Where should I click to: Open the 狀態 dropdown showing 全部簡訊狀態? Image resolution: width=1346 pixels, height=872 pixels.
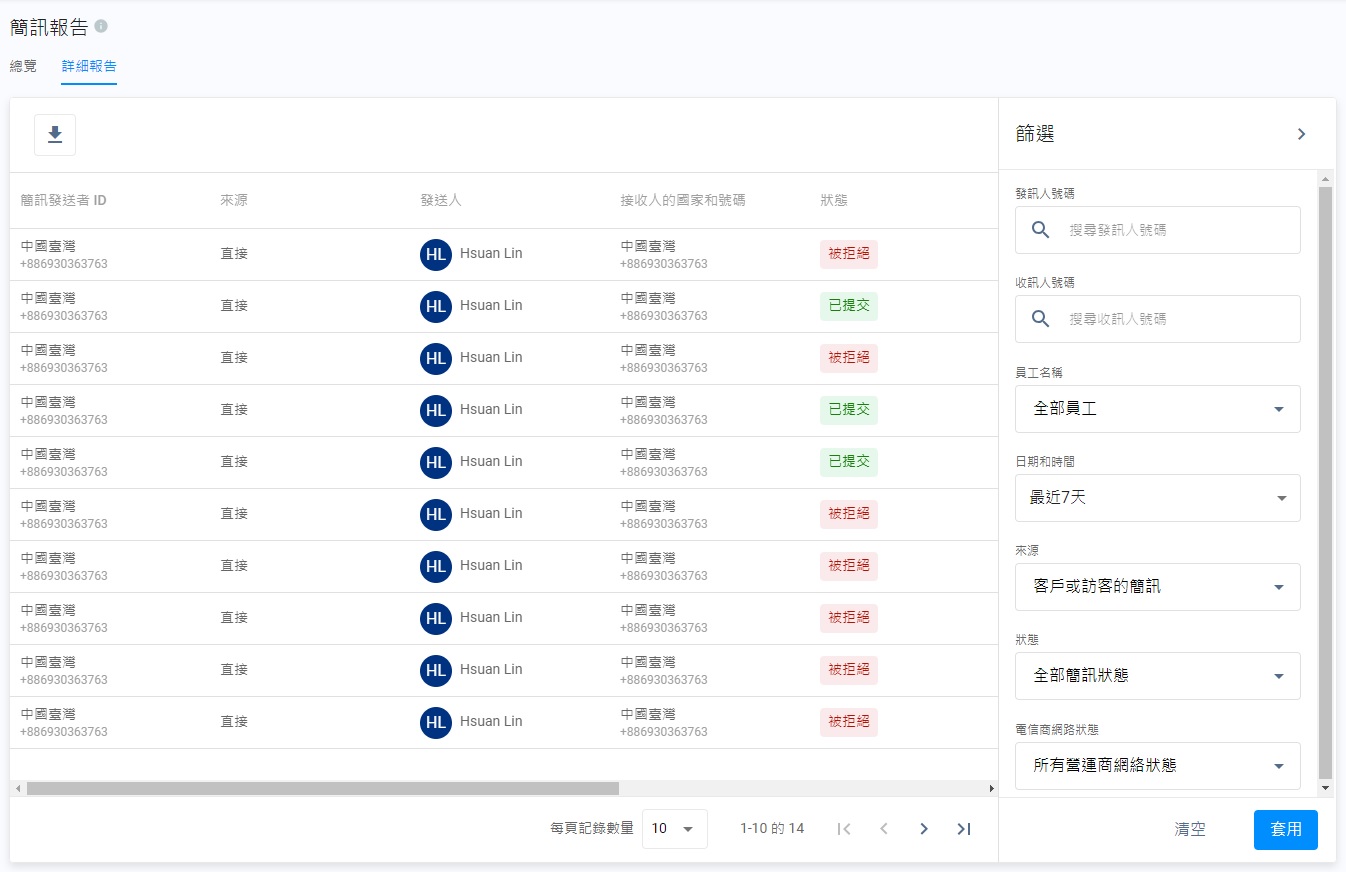coord(1157,676)
